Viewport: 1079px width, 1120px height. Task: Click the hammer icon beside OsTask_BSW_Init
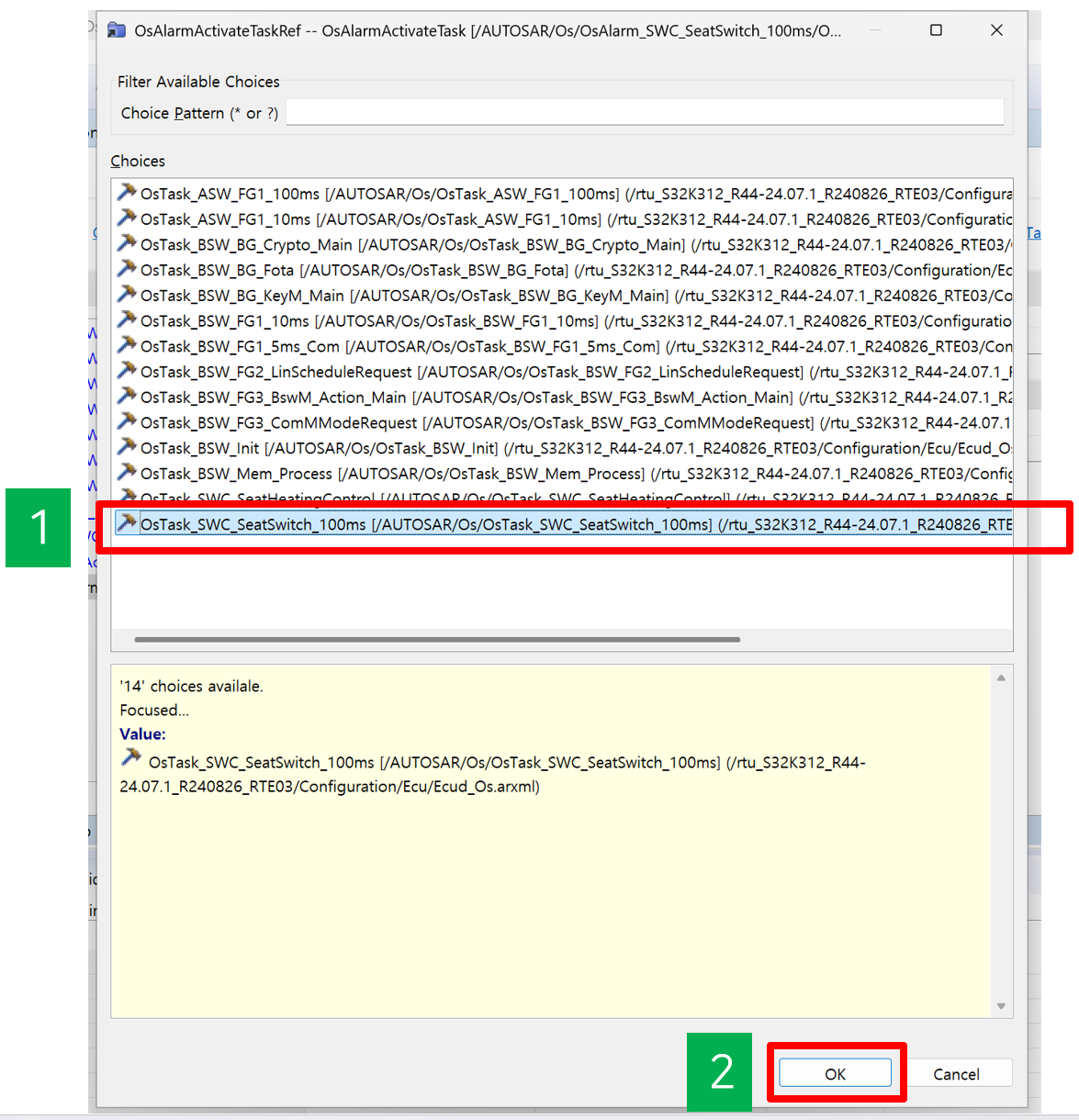tap(126, 448)
